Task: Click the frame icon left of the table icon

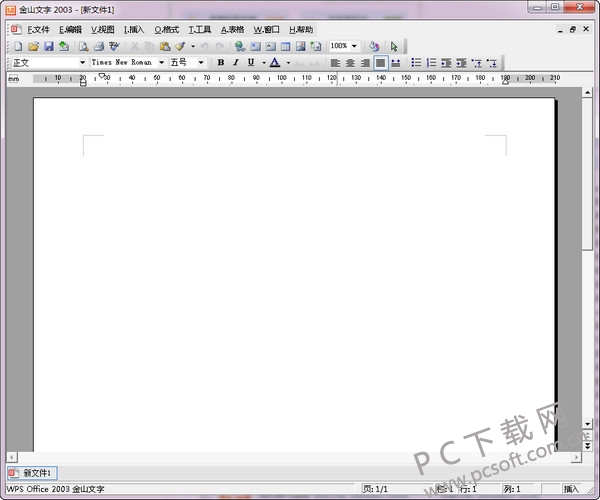Action: (x=271, y=46)
